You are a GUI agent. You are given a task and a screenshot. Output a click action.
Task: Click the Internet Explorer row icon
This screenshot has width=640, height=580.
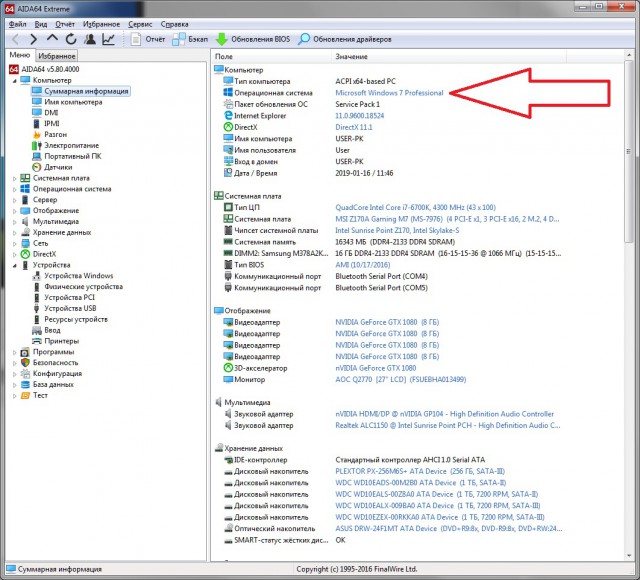click(x=228, y=116)
